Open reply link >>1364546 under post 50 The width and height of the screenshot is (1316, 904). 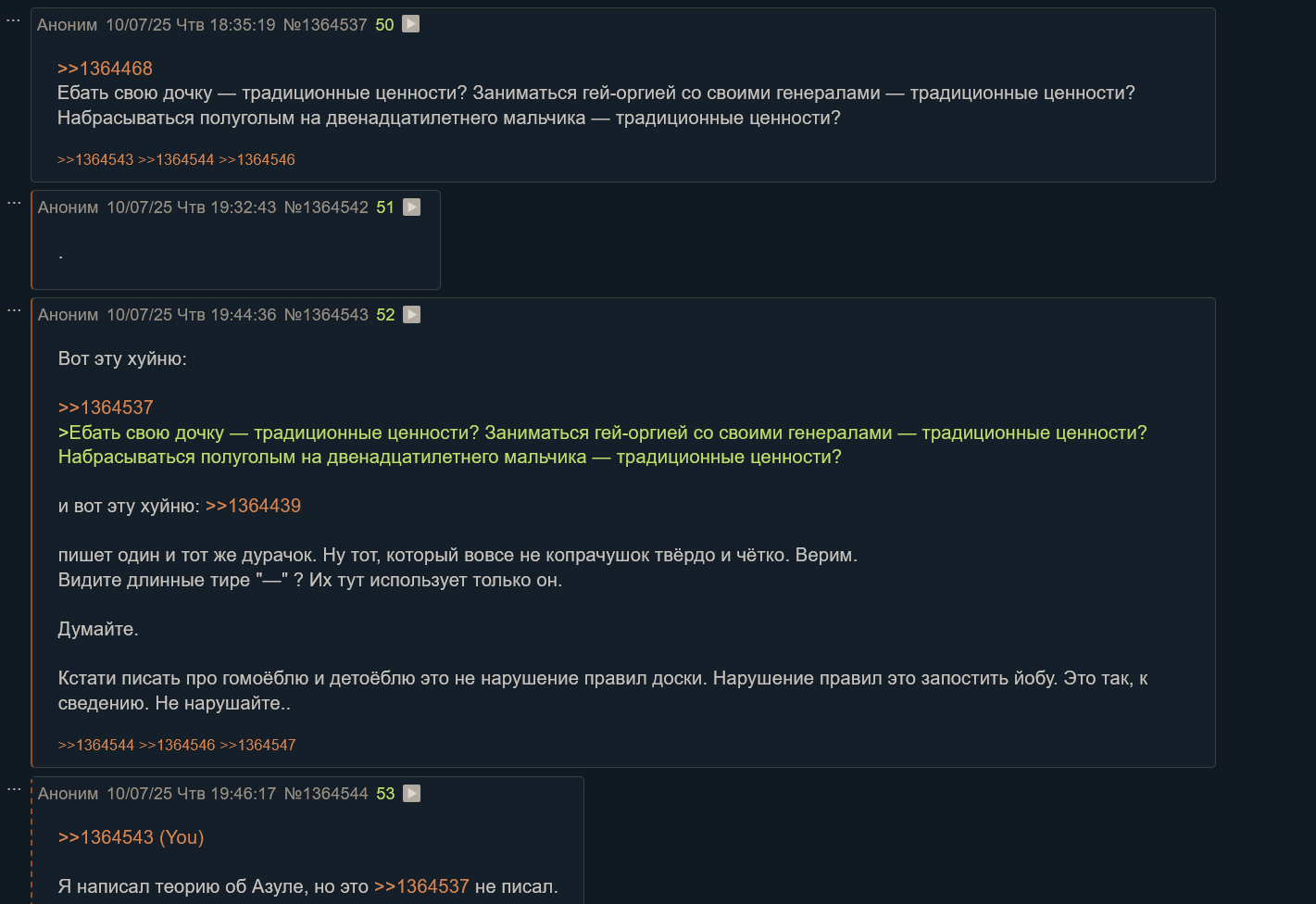[x=257, y=160]
